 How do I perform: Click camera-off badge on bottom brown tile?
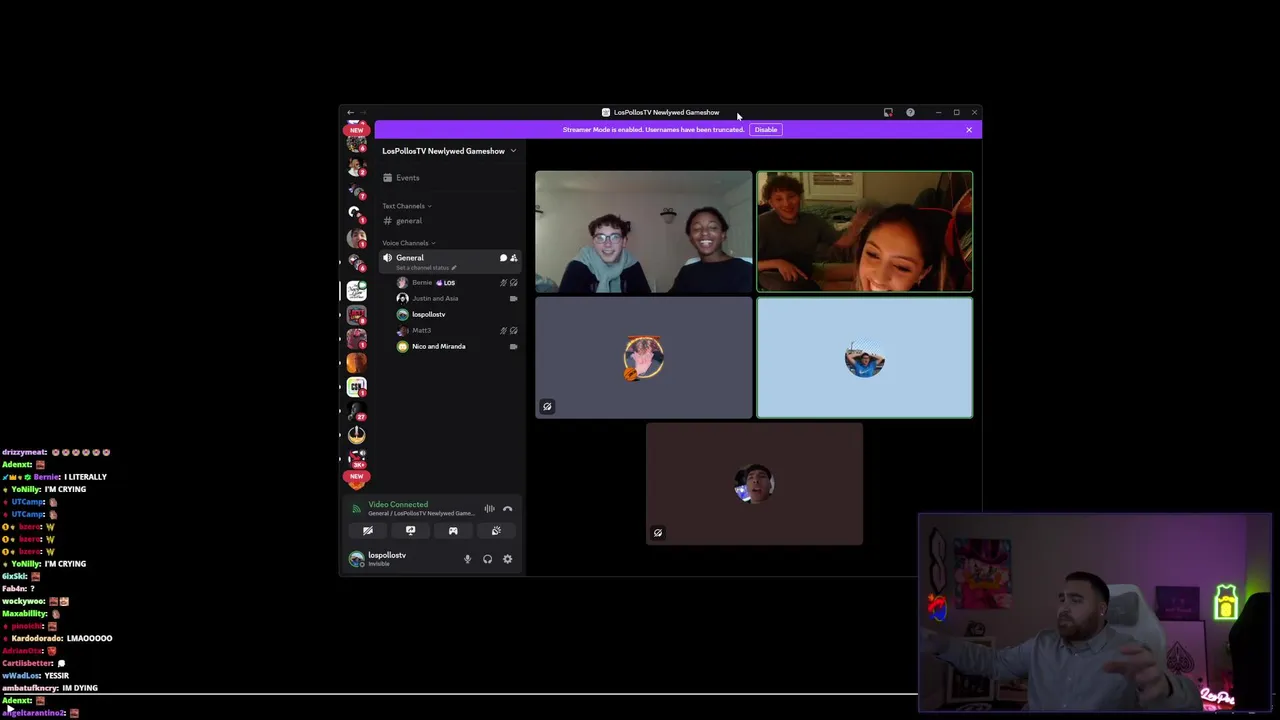click(x=658, y=533)
